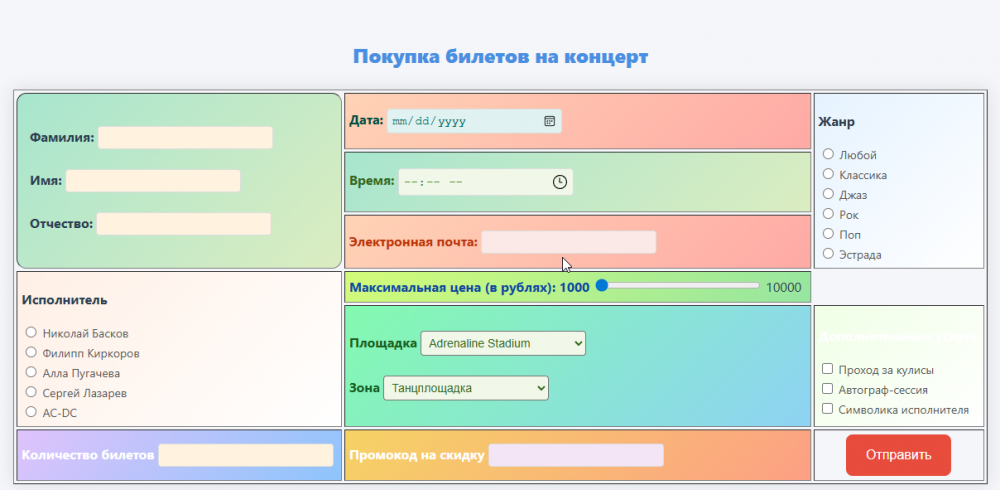Image resolution: width=1000 pixels, height=490 pixels.
Task: Open the date picker calendar icon
Action: (x=549, y=121)
